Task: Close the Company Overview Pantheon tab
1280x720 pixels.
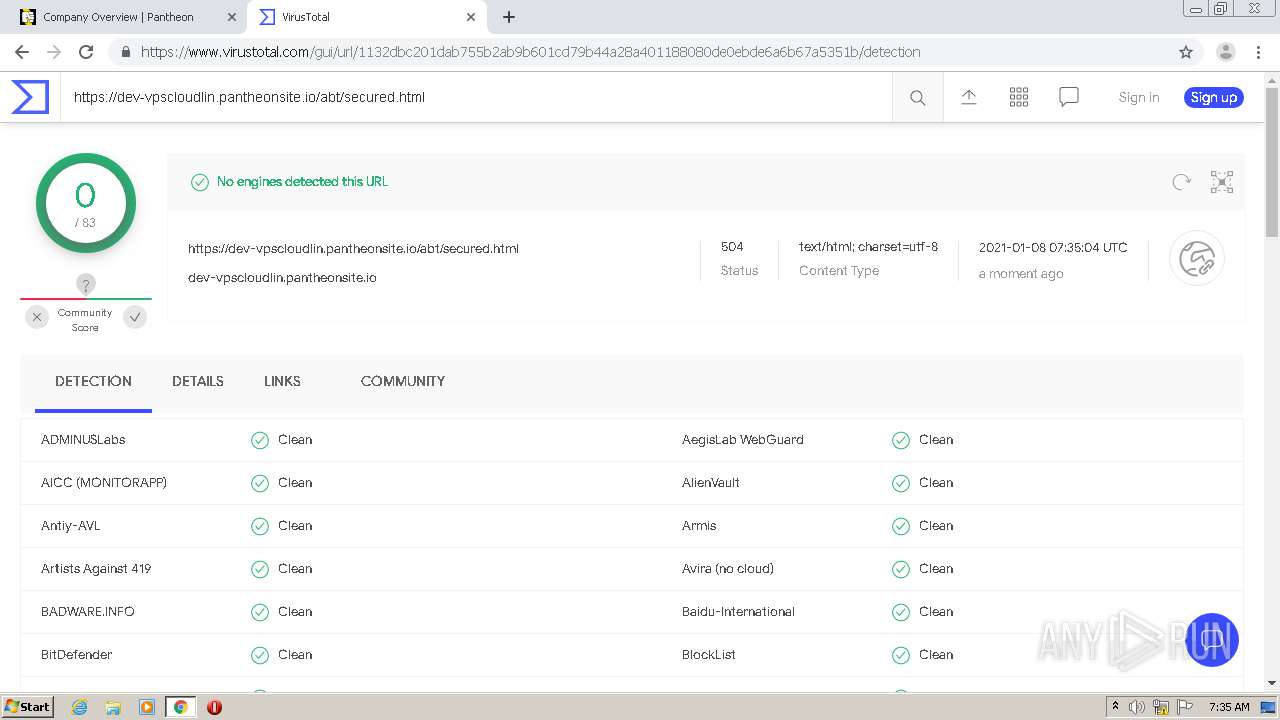Action: click(232, 17)
